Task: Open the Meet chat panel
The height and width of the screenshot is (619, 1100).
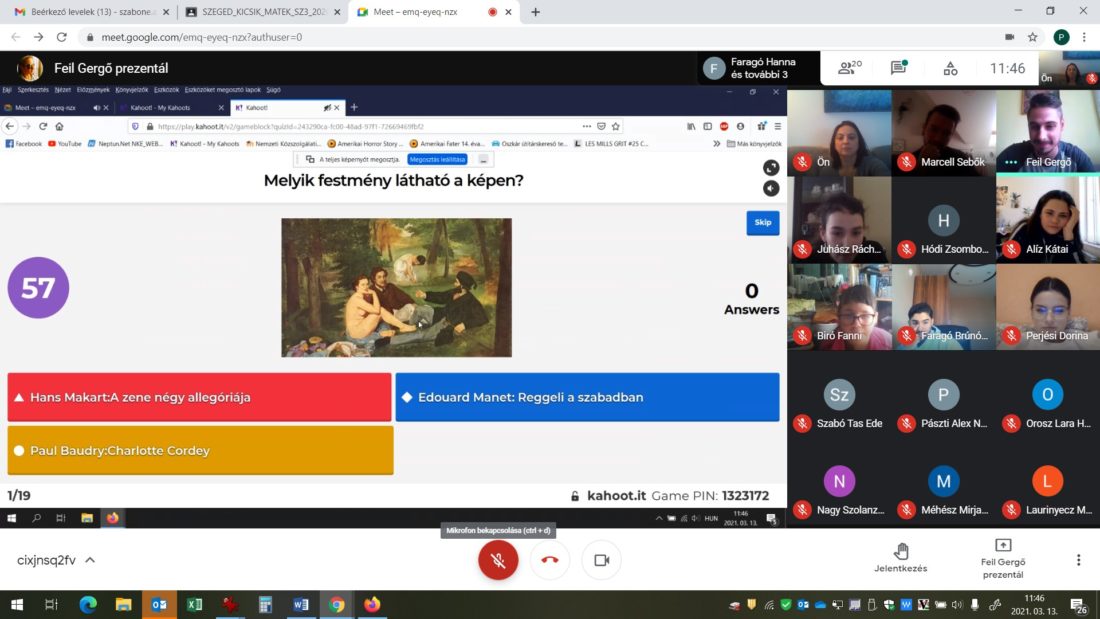Action: pyautogui.click(x=899, y=68)
